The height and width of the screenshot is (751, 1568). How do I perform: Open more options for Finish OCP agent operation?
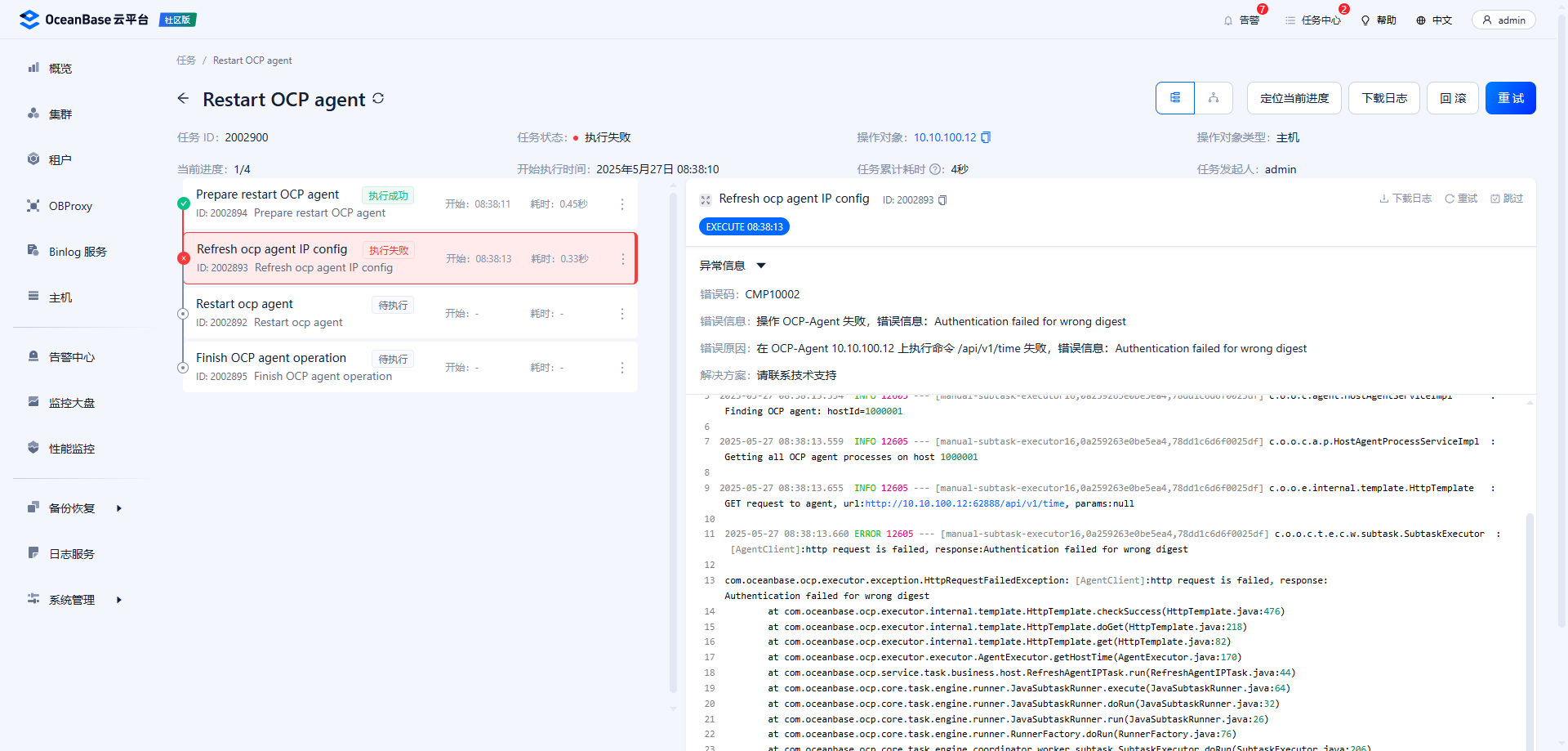point(622,368)
